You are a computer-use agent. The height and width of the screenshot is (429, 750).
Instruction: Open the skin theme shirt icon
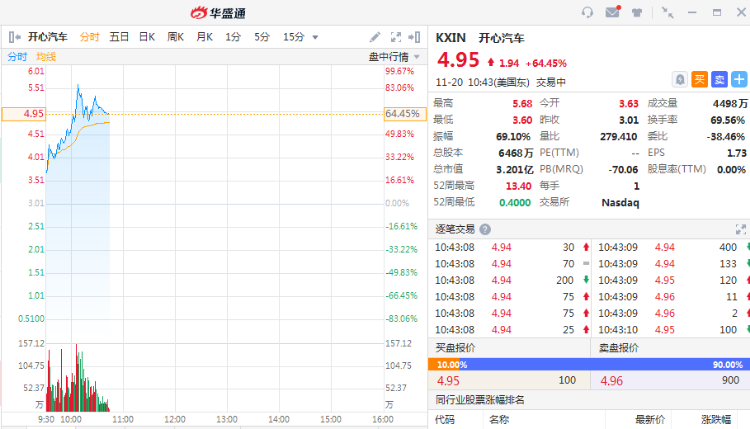pos(638,12)
